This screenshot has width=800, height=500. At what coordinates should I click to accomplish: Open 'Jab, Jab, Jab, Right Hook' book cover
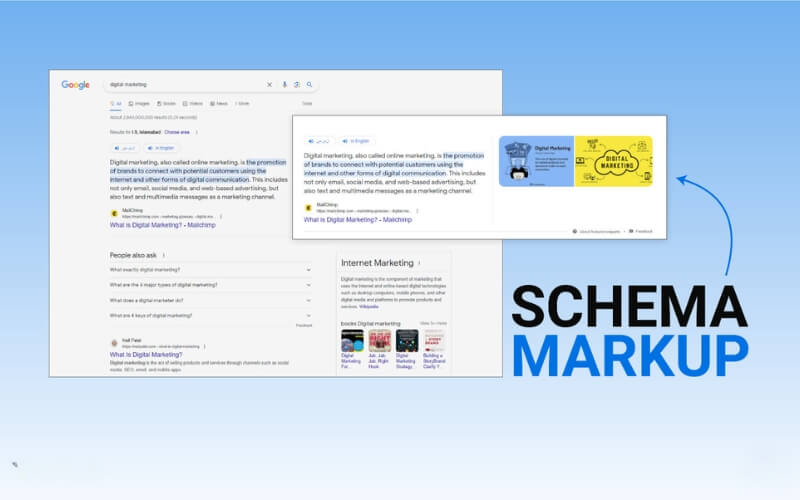click(380, 341)
